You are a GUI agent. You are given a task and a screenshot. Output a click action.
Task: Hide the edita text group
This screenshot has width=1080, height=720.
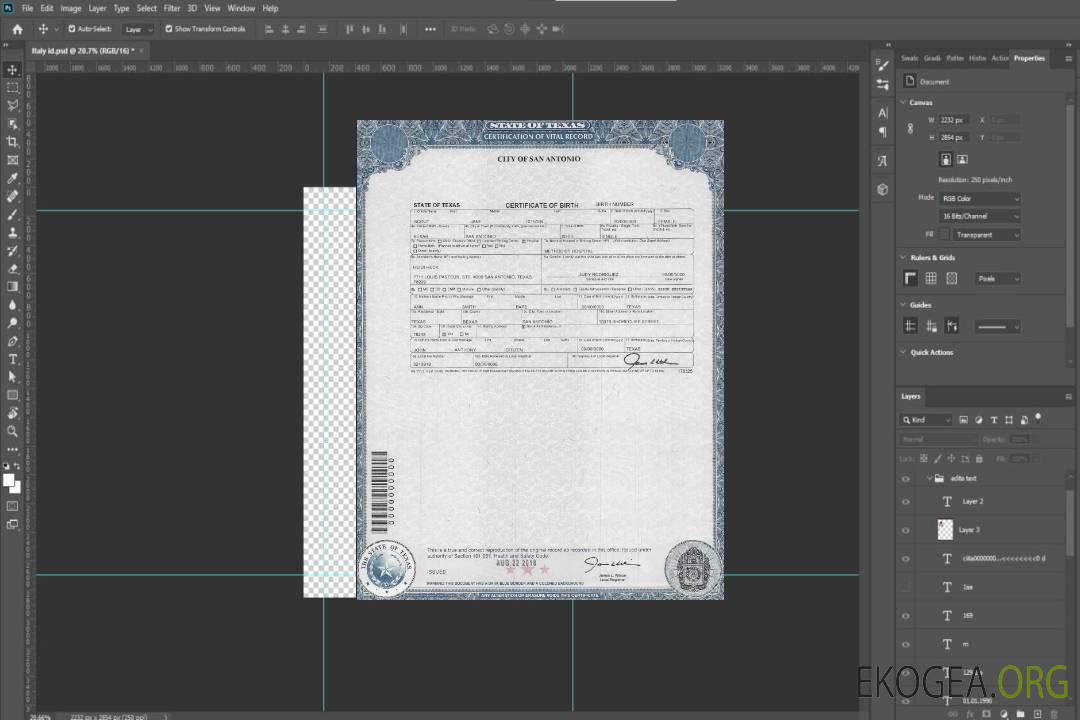click(x=906, y=479)
